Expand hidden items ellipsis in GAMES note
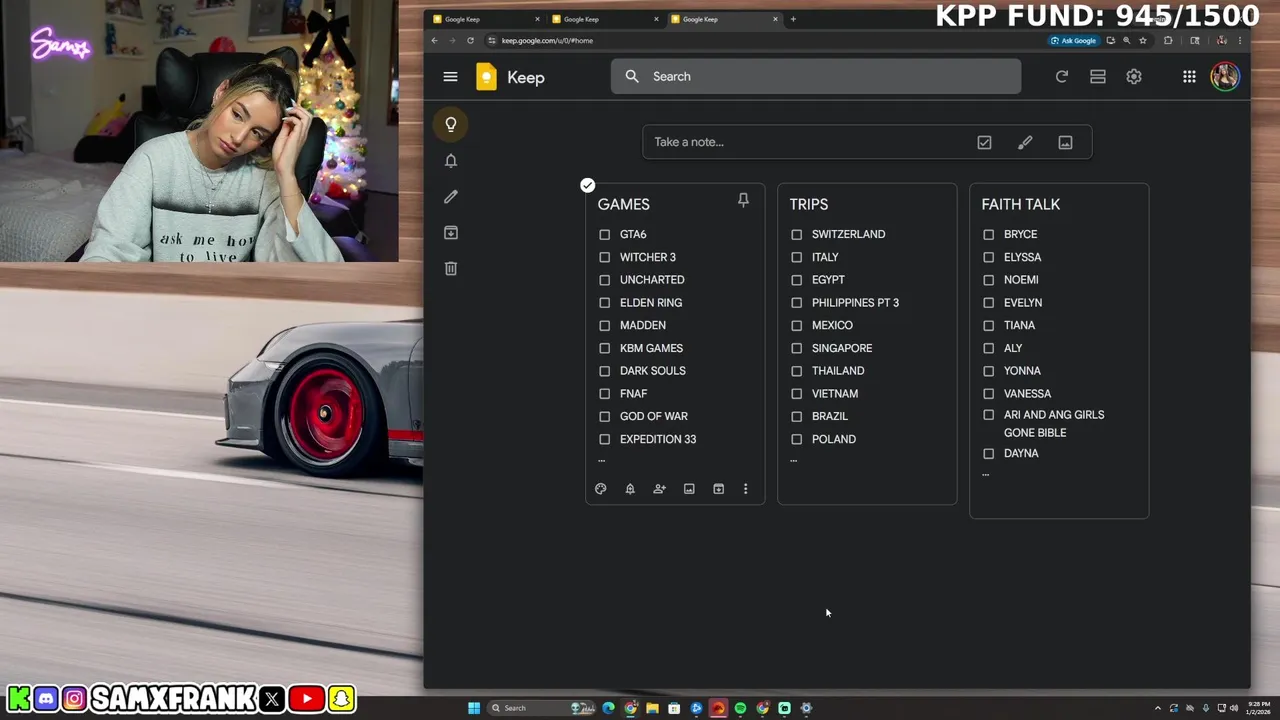 601,461
